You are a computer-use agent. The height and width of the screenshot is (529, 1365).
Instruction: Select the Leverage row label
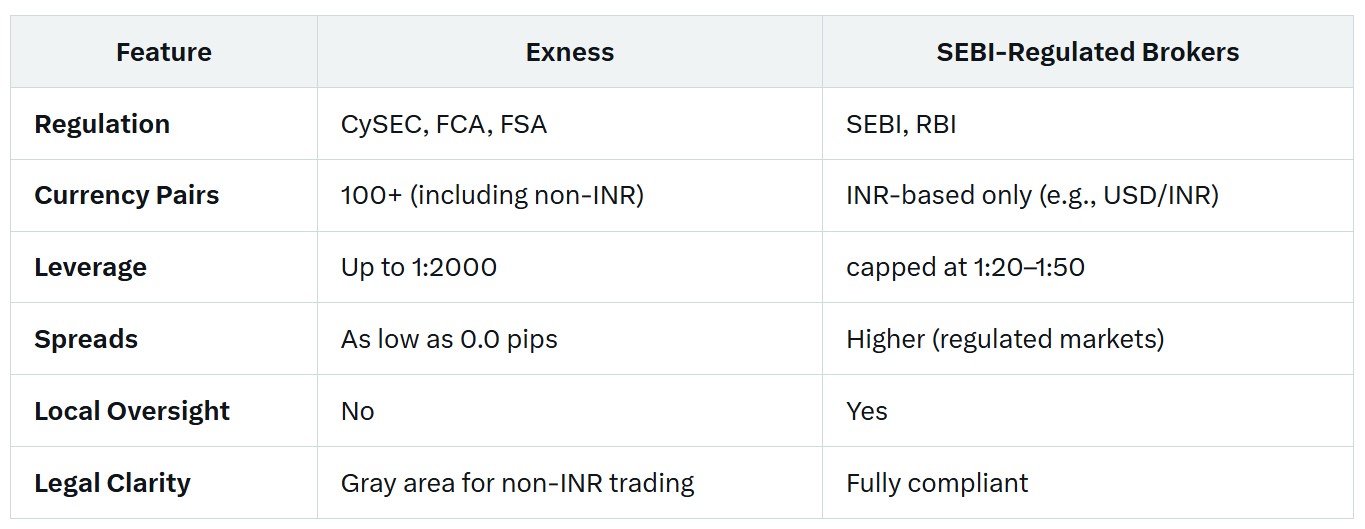pos(90,267)
